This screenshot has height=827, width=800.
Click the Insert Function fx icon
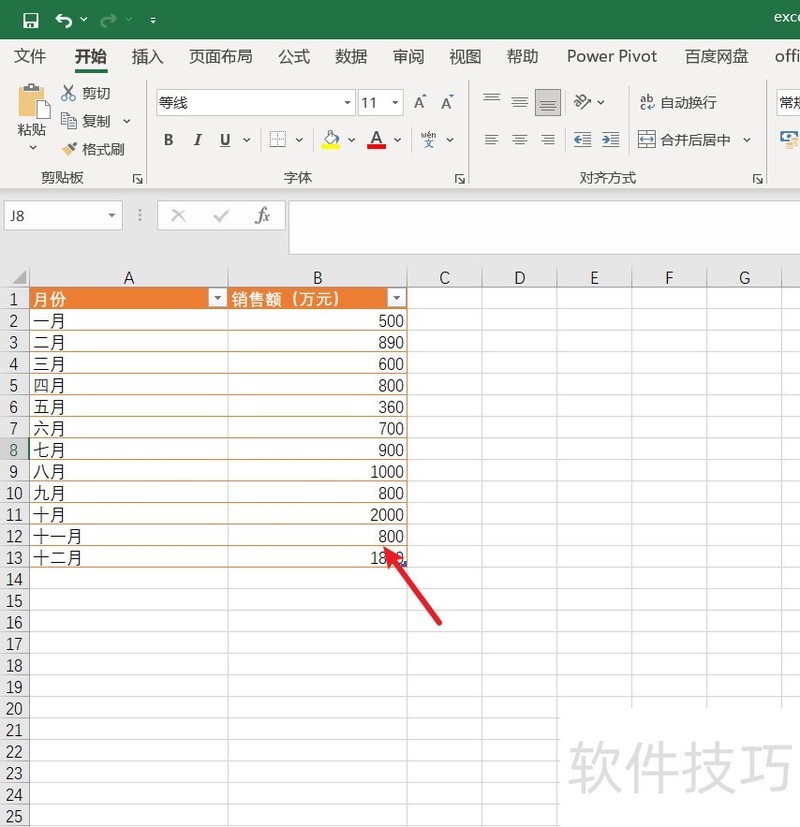click(x=262, y=215)
